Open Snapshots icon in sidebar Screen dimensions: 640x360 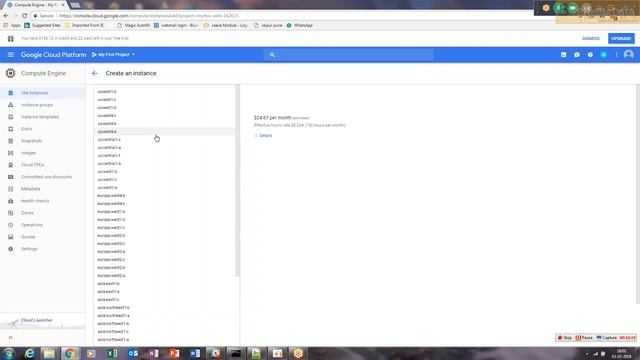[11, 141]
